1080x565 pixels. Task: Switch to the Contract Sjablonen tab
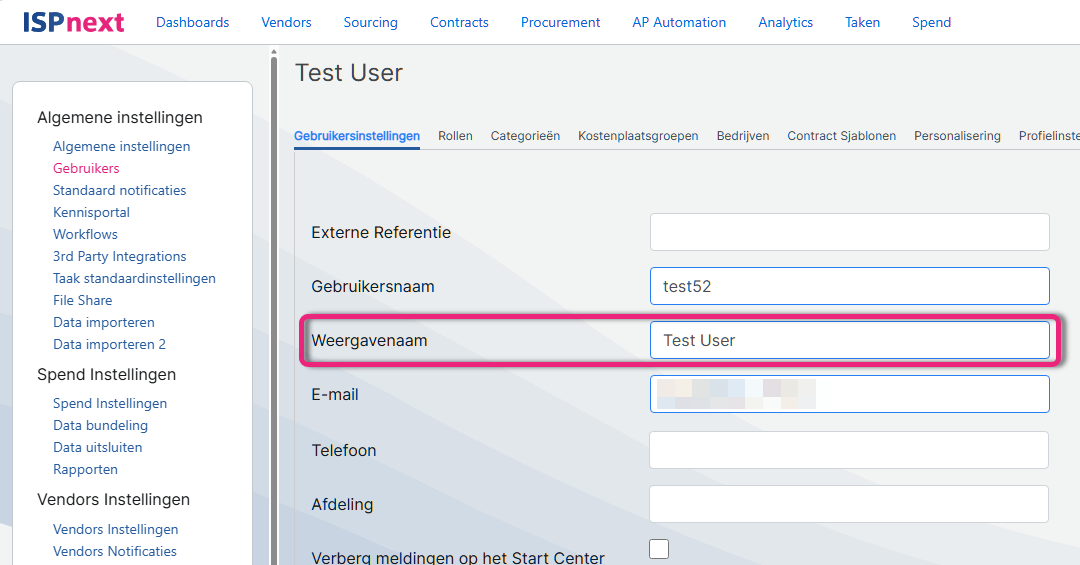tap(841, 136)
